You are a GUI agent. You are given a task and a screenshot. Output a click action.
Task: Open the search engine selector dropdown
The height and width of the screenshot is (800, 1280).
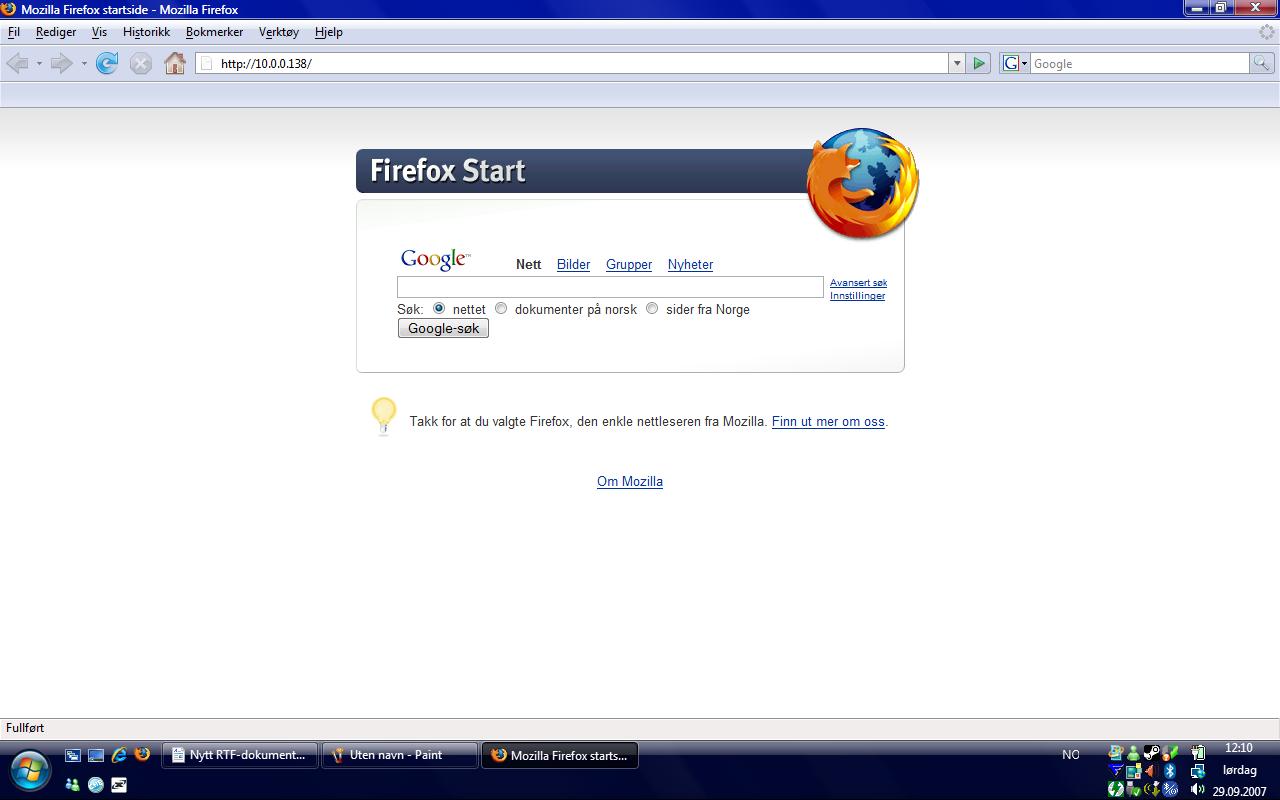tap(1015, 63)
